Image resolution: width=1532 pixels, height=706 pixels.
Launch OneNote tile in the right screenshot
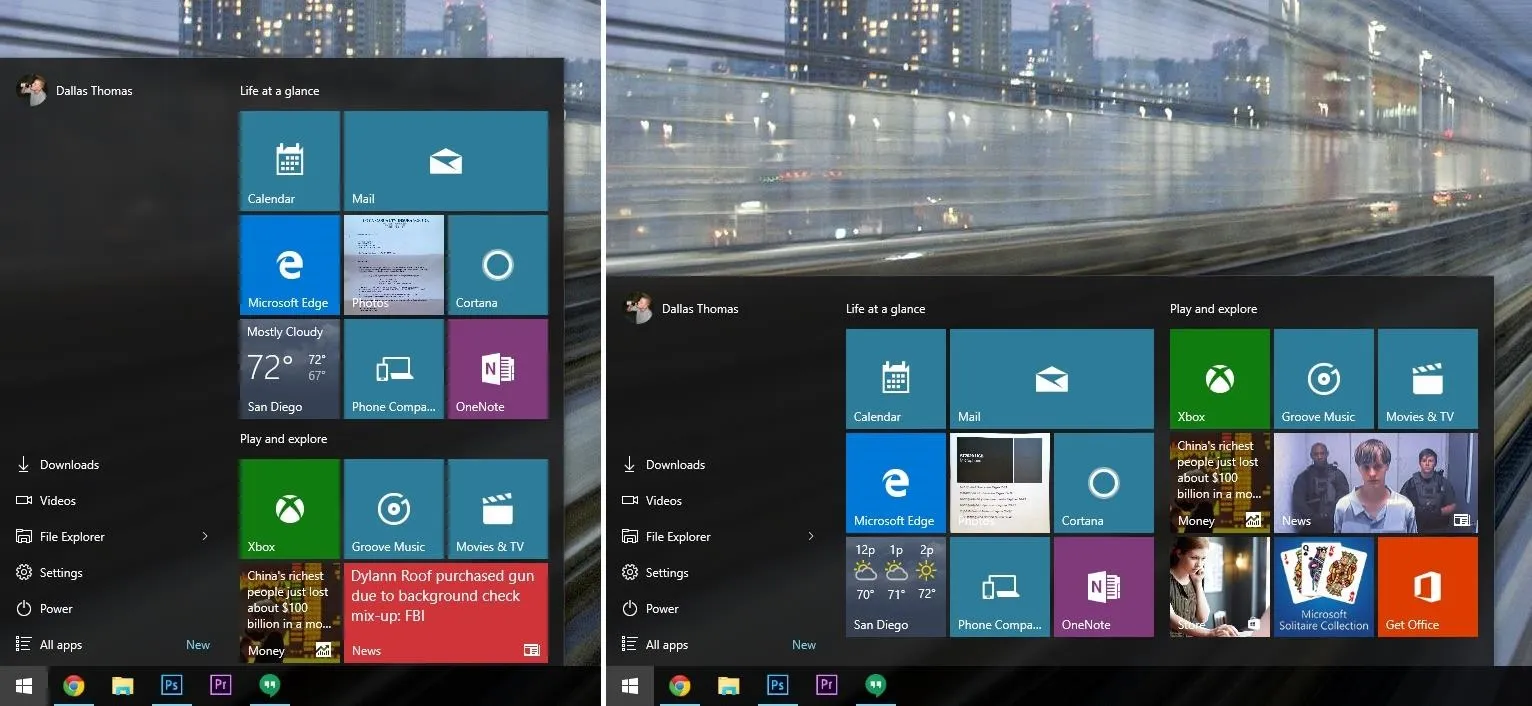pyautogui.click(x=1104, y=587)
